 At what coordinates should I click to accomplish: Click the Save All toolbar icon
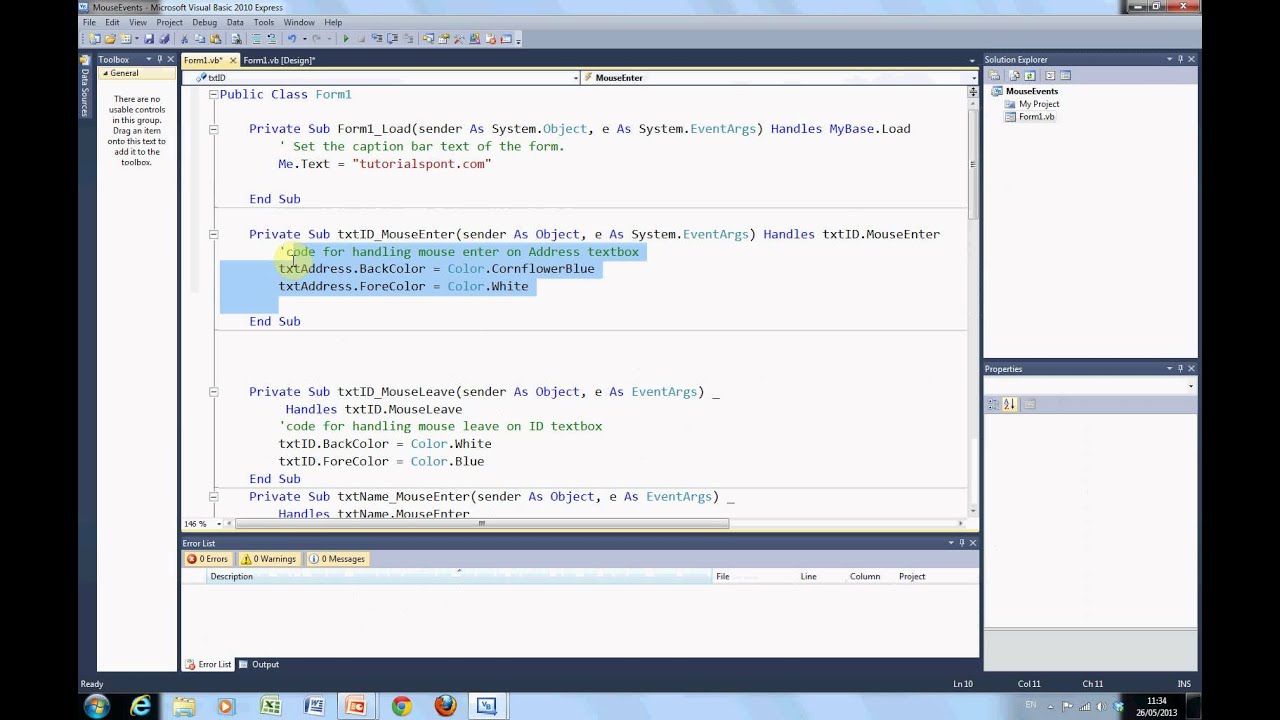164,39
